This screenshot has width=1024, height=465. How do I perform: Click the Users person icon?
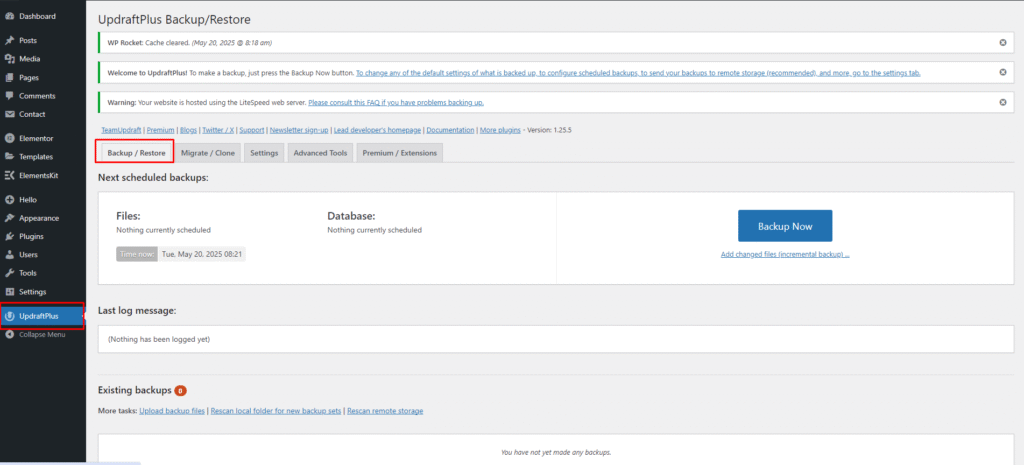point(9,255)
